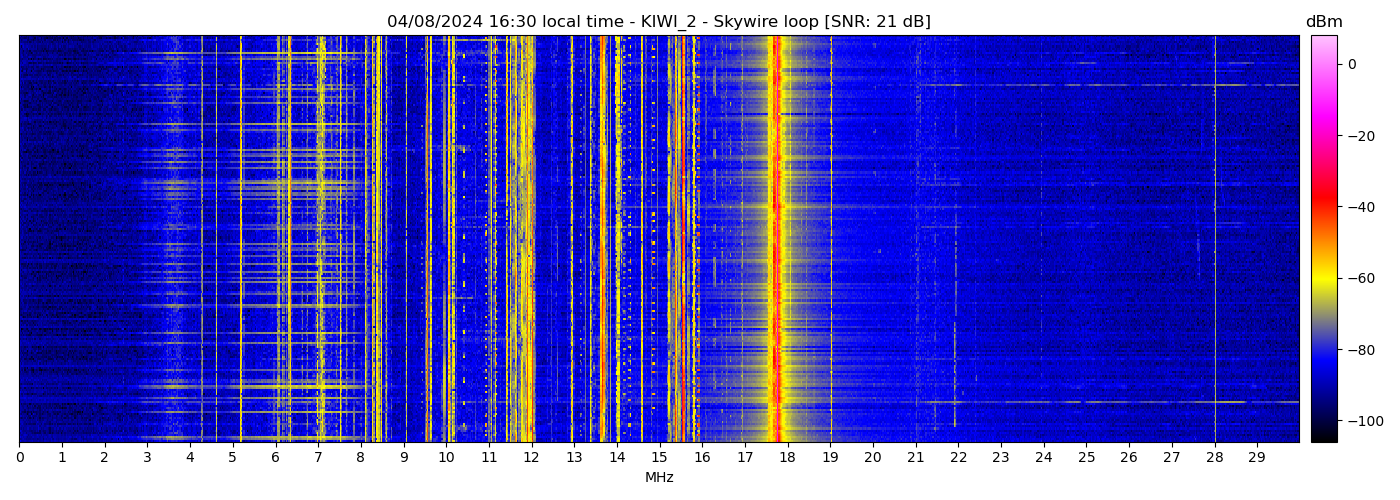Click the white vertical line at 19 MHz

830,240
